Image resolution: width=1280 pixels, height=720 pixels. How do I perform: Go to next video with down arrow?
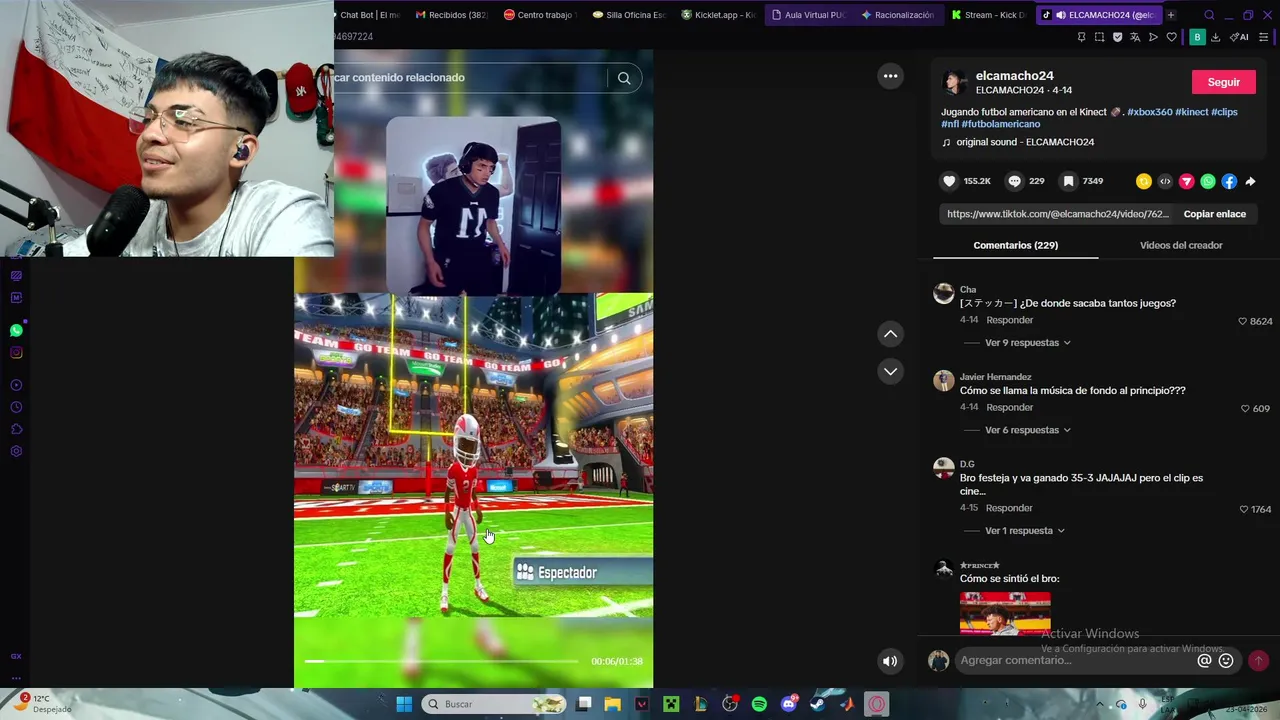click(890, 371)
